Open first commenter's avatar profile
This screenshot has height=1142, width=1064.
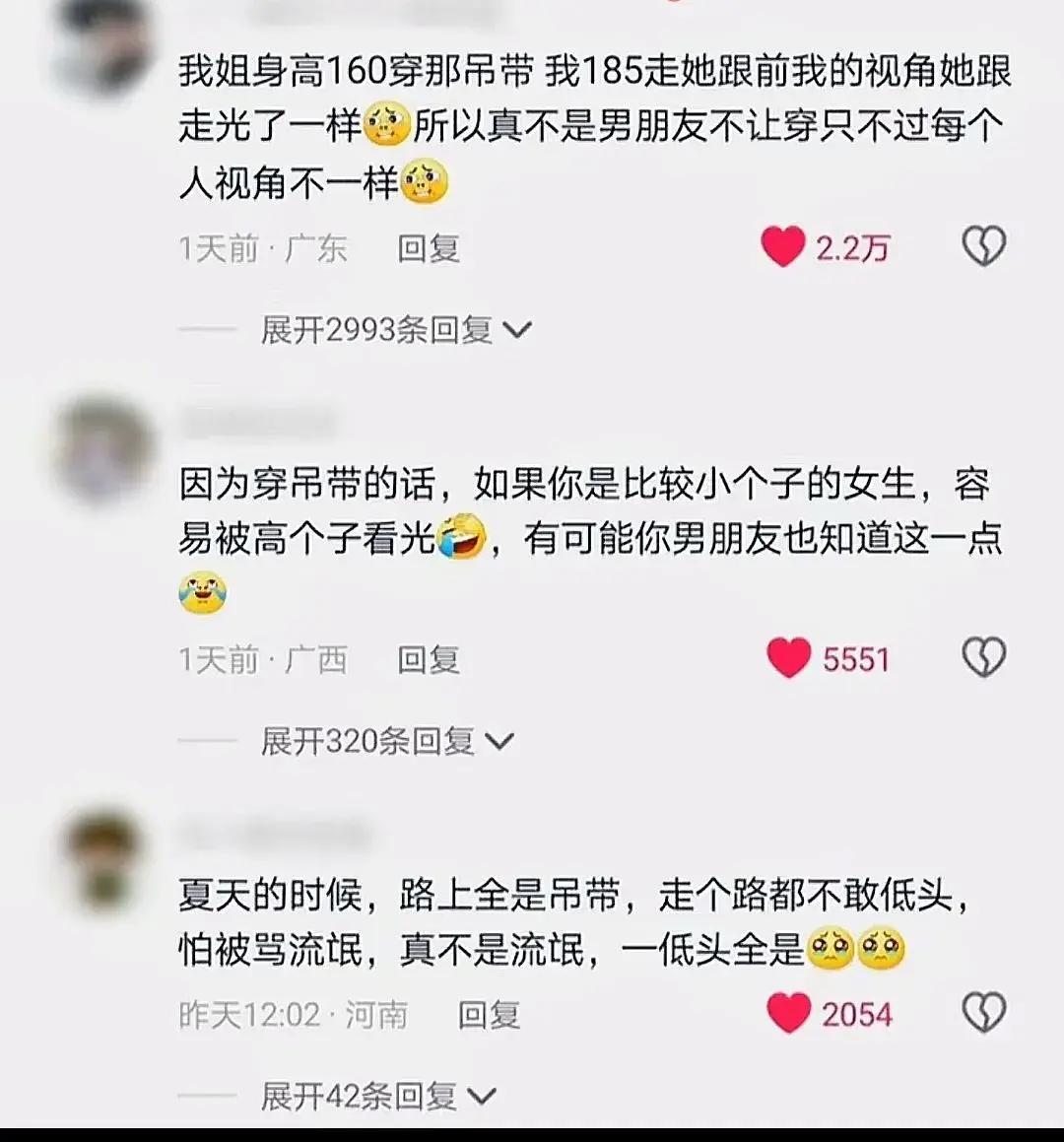(104, 43)
